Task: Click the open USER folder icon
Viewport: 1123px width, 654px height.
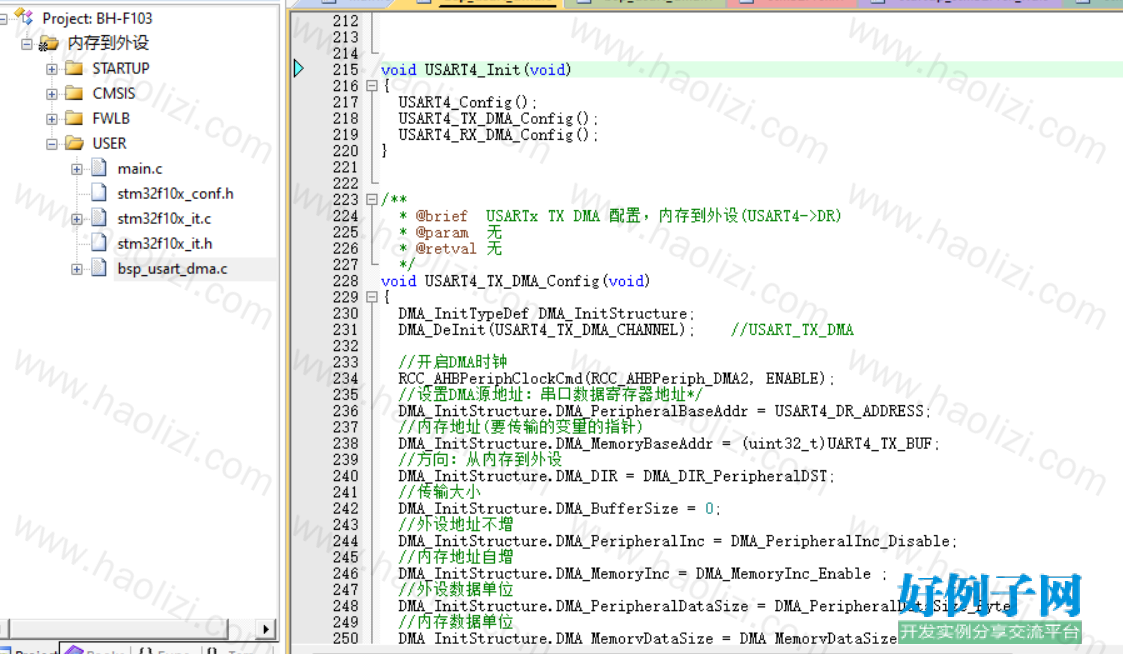Action: point(74,143)
